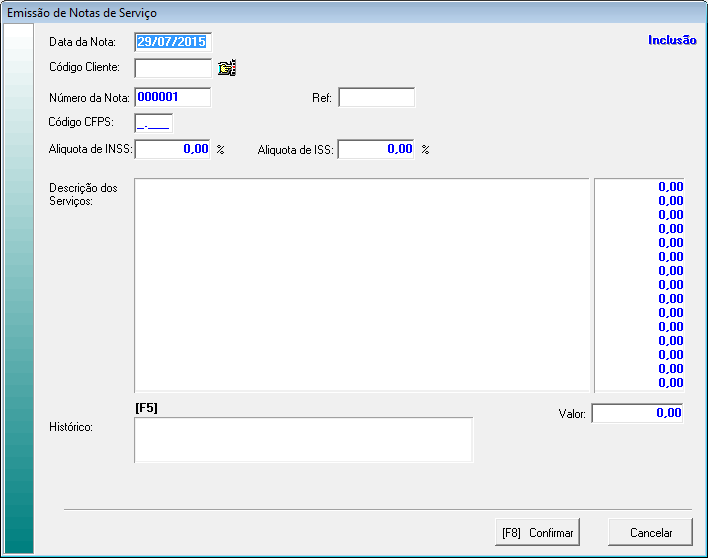Click the Emissão de Notas de Serviço title bar
This screenshot has width=708, height=558.
pyautogui.click(x=300, y=12)
